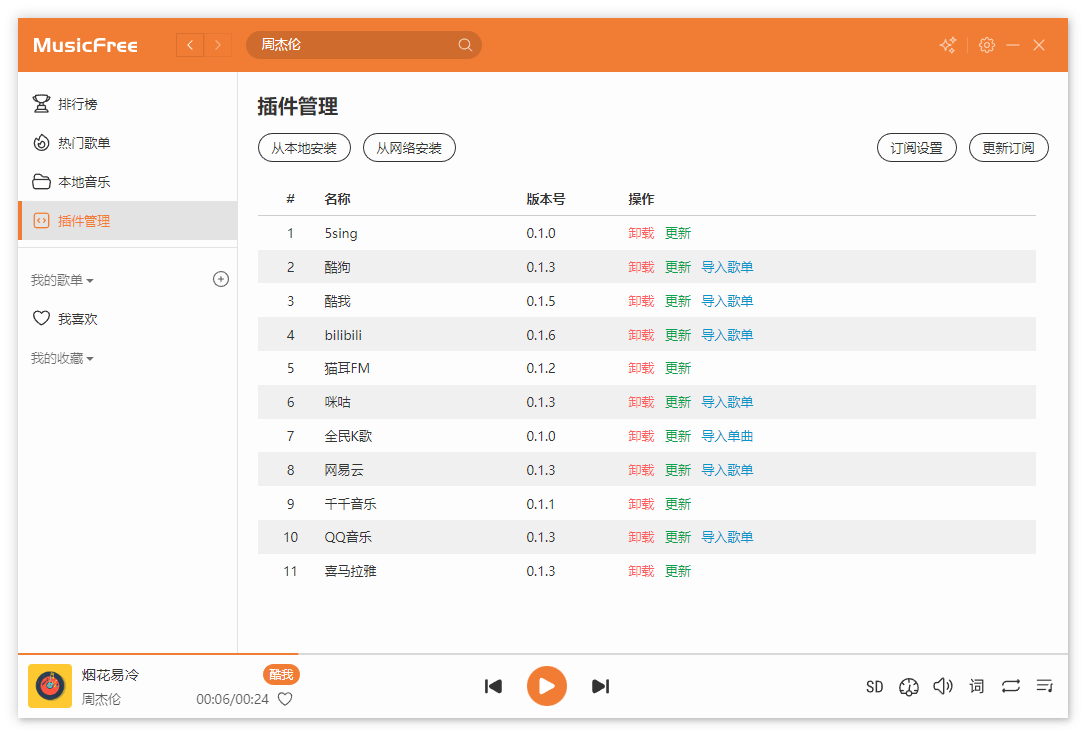This screenshot has height=738, width=1086.
Task: Click the sparkle theme icon in header
Action: (x=948, y=45)
